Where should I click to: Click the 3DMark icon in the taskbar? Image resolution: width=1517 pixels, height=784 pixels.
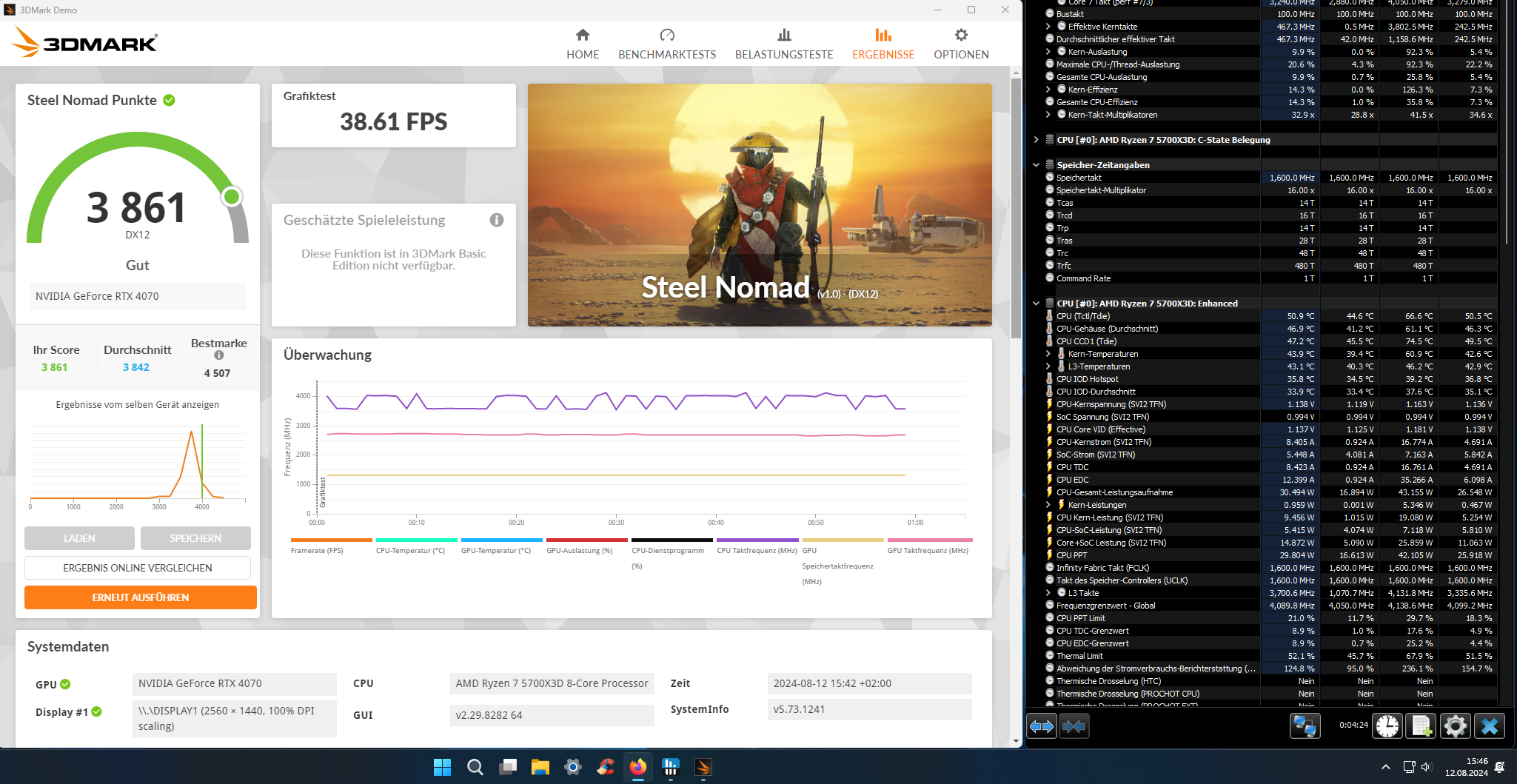(703, 767)
